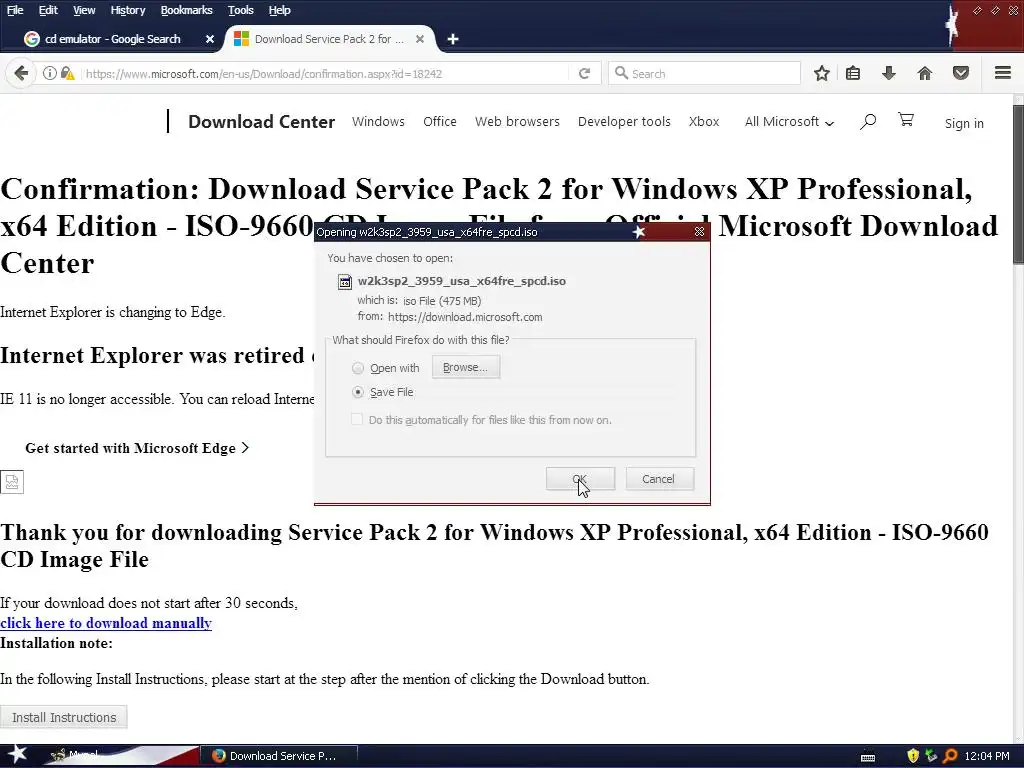Open the Microsoft shopping cart icon
Screen dimensions: 1024x768
[x=906, y=120]
